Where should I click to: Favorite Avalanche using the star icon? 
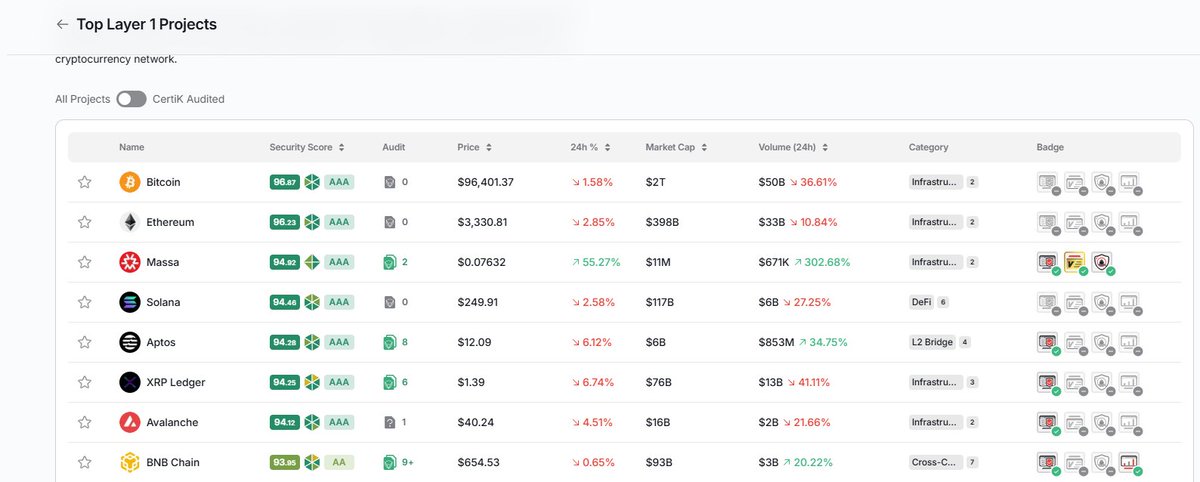[85, 422]
